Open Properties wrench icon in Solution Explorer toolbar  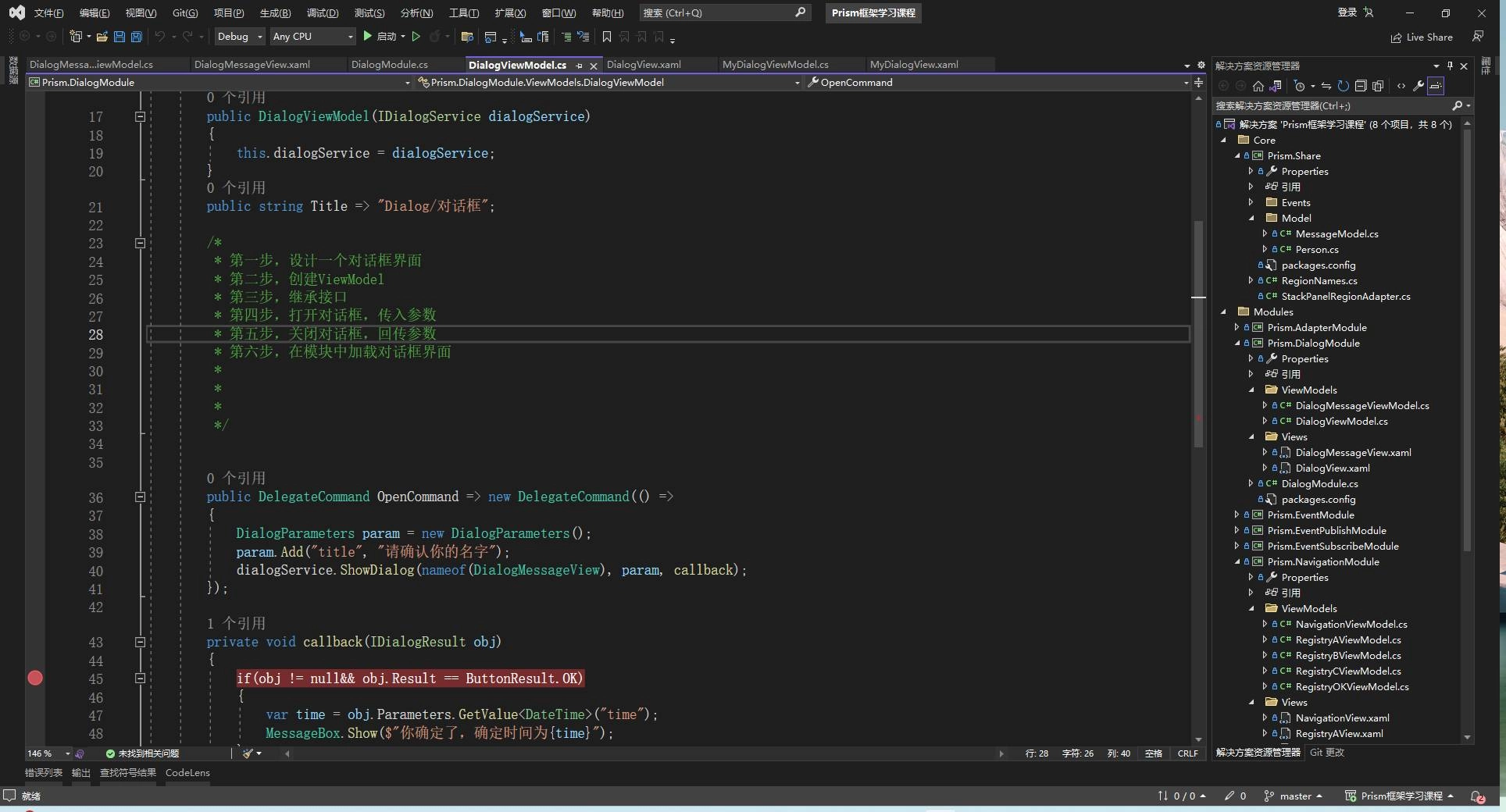tap(1419, 86)
